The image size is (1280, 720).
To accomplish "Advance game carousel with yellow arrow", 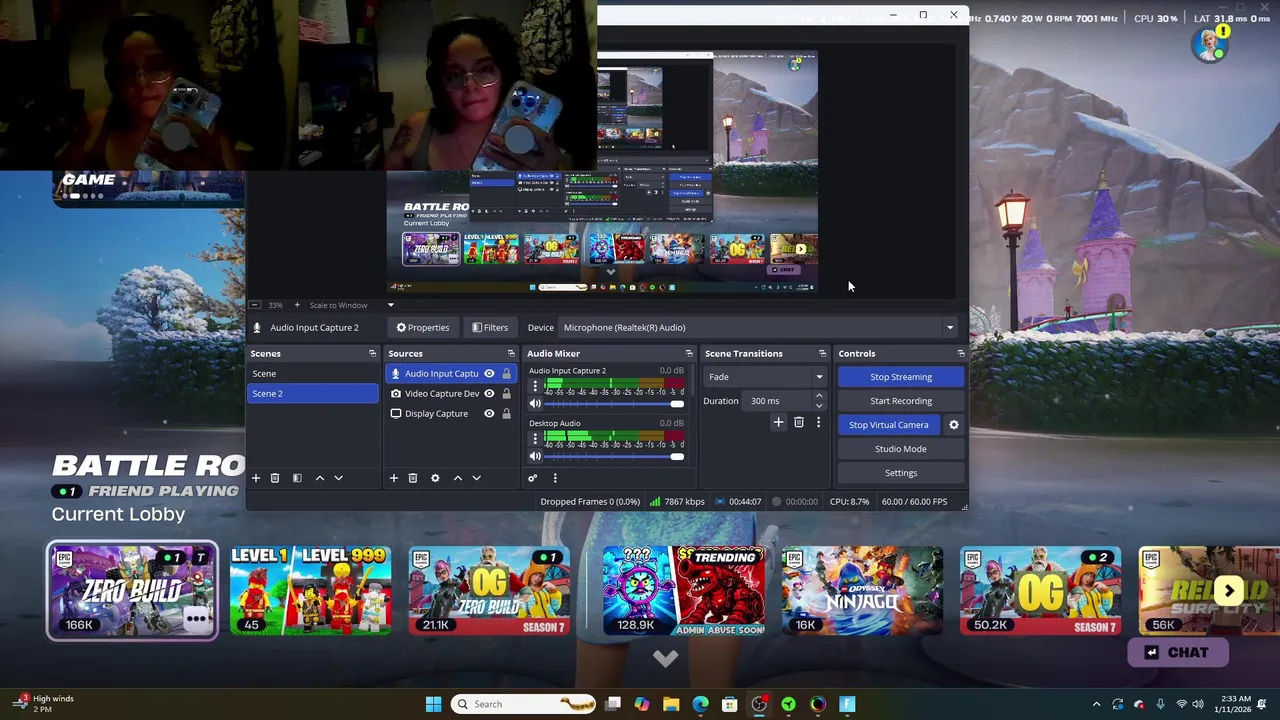I will click(x=1229, y=591).
